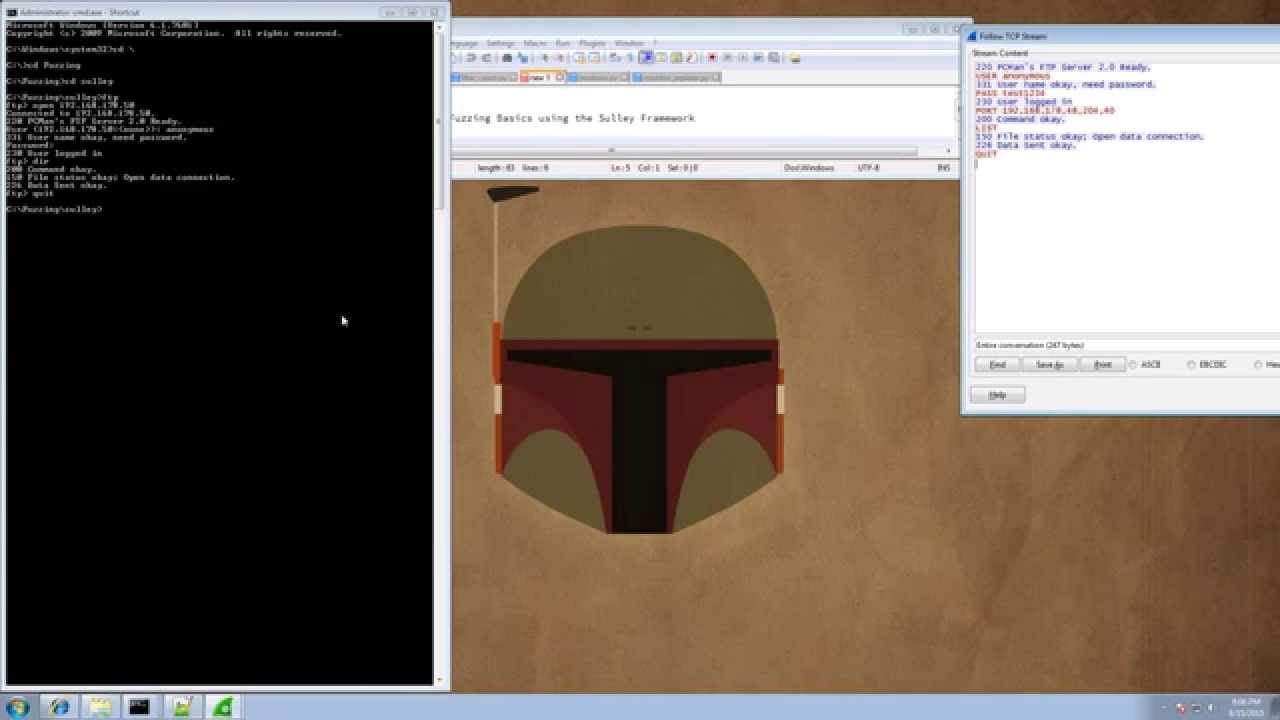Click 'length : 83 lines : 6' status entry

pos(513,168)
